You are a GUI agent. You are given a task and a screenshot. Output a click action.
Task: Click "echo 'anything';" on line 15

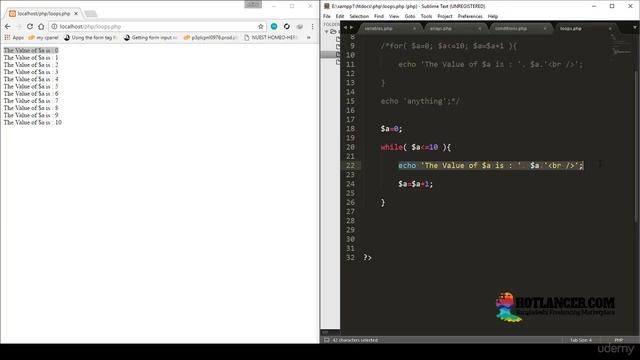pyautogui.click(x=415, y=101)
